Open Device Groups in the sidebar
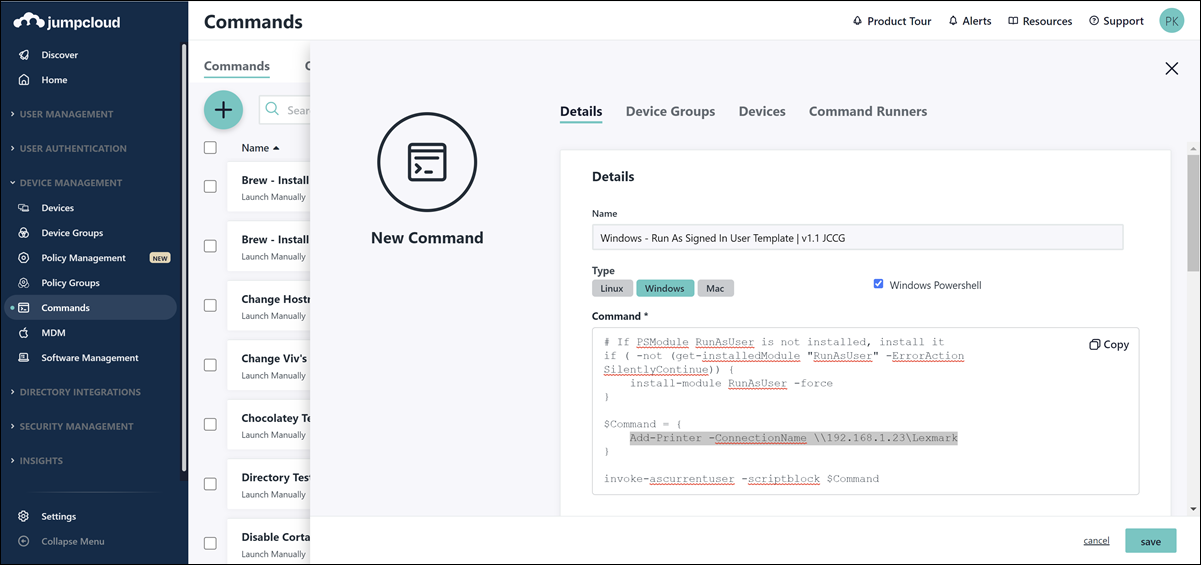Image resolution: width=1201 pixels, height=565 pixels. [x=72, y=233]
